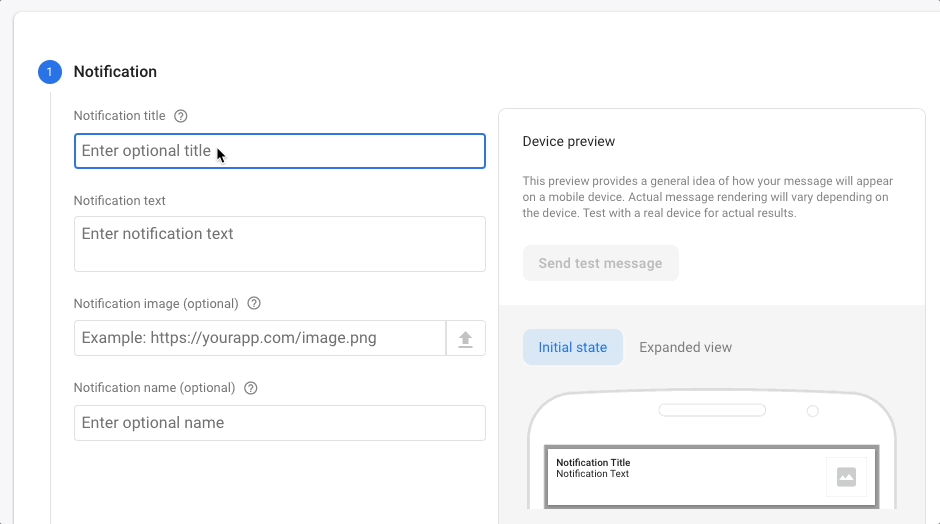Screen dimensions: 940x524
Task: Click the 'Notification image (optional)' label
Action: (x=156, y=303)
